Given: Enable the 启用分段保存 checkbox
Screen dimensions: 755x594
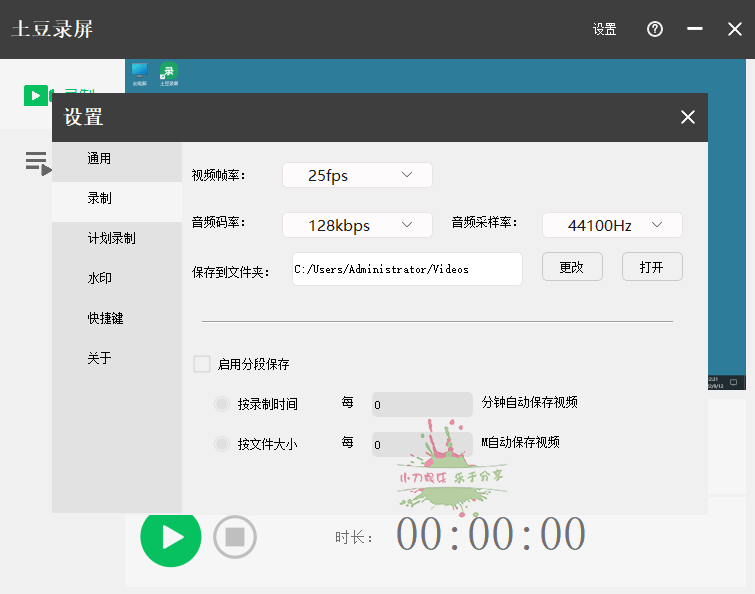Looking at the screenshot, I should (202, 364).
